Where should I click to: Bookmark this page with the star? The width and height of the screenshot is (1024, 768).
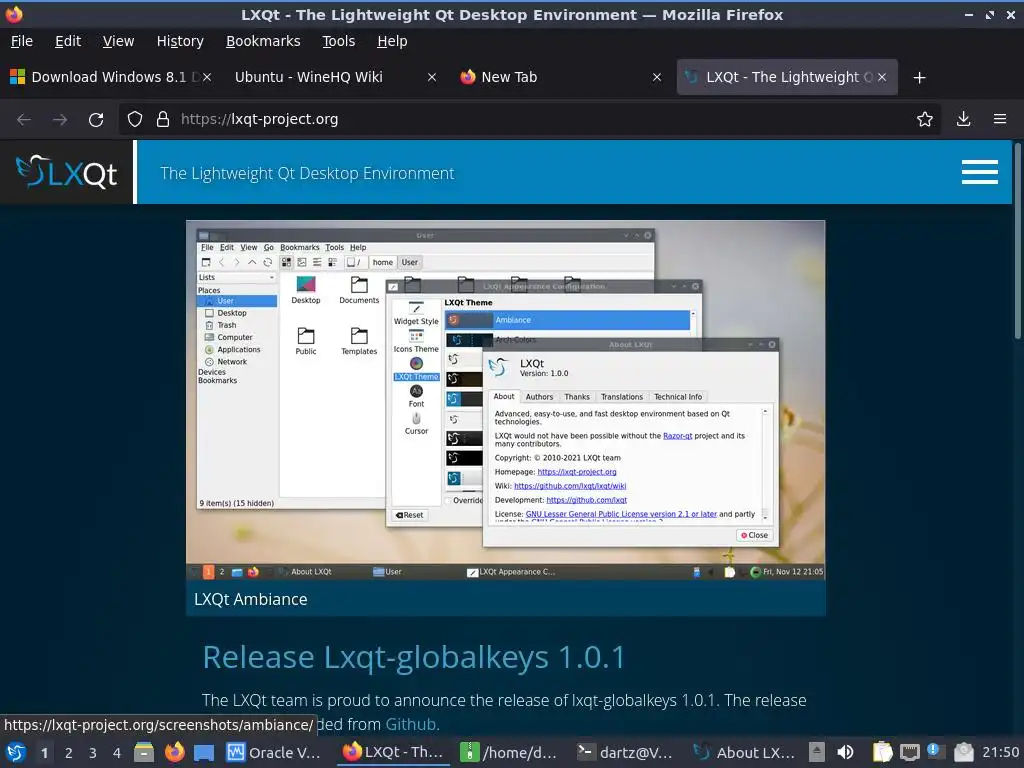(x=925, y=120)
